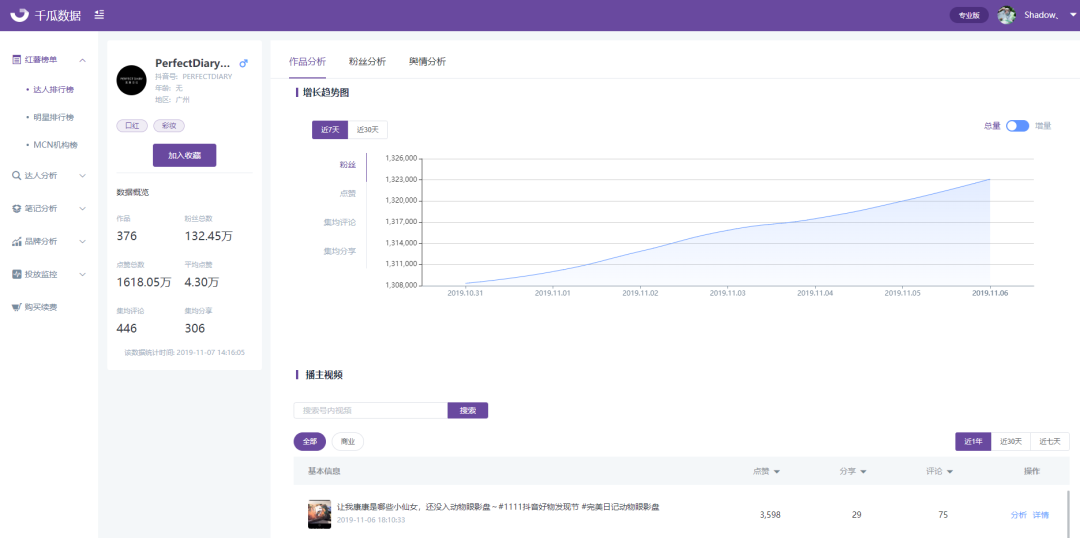Select 近7天 trend range
The width and height of the screenshot is (1080, 538).
330,130
